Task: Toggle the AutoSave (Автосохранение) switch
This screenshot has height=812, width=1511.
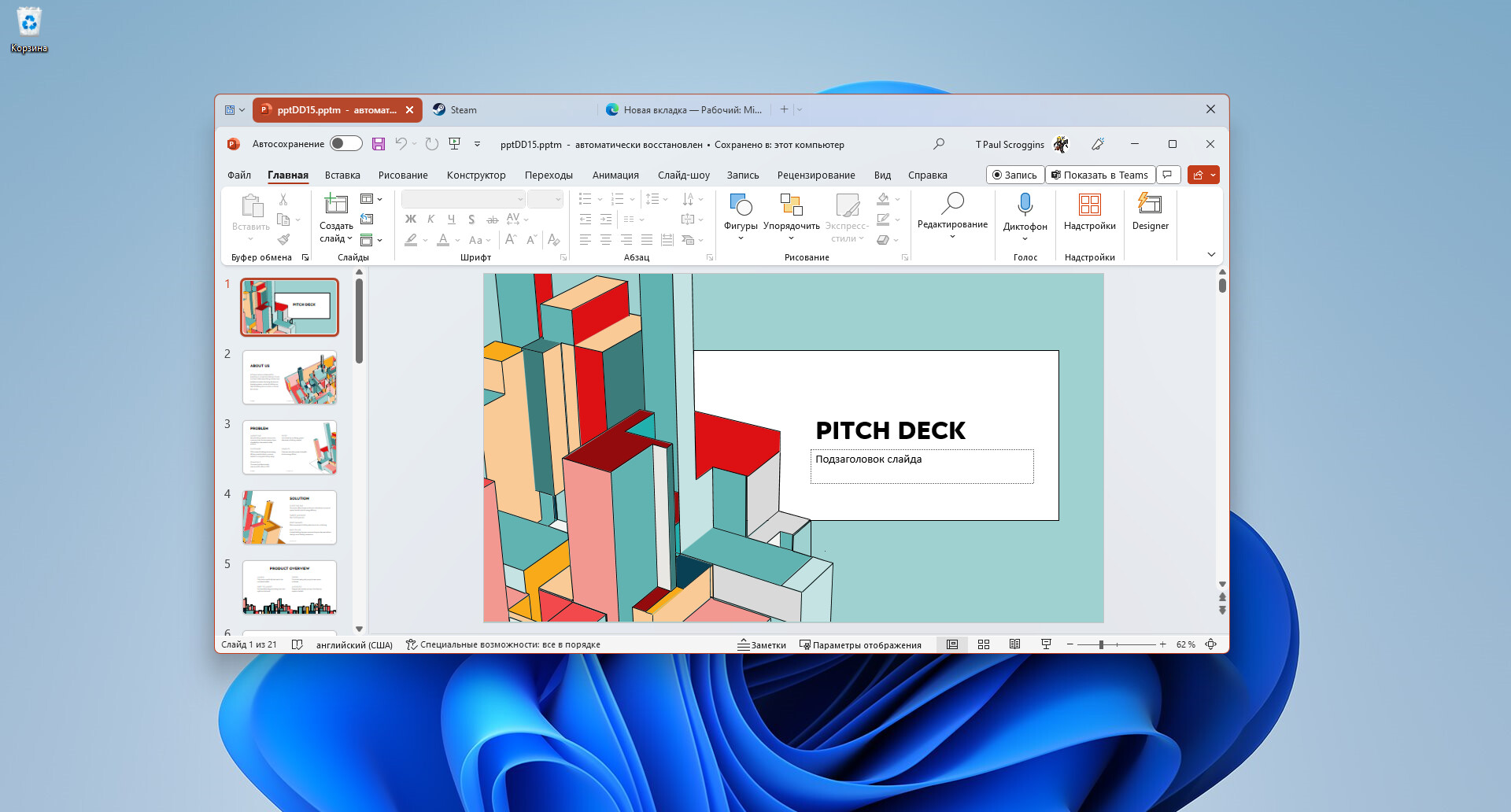Action: (x=345, y=144)
